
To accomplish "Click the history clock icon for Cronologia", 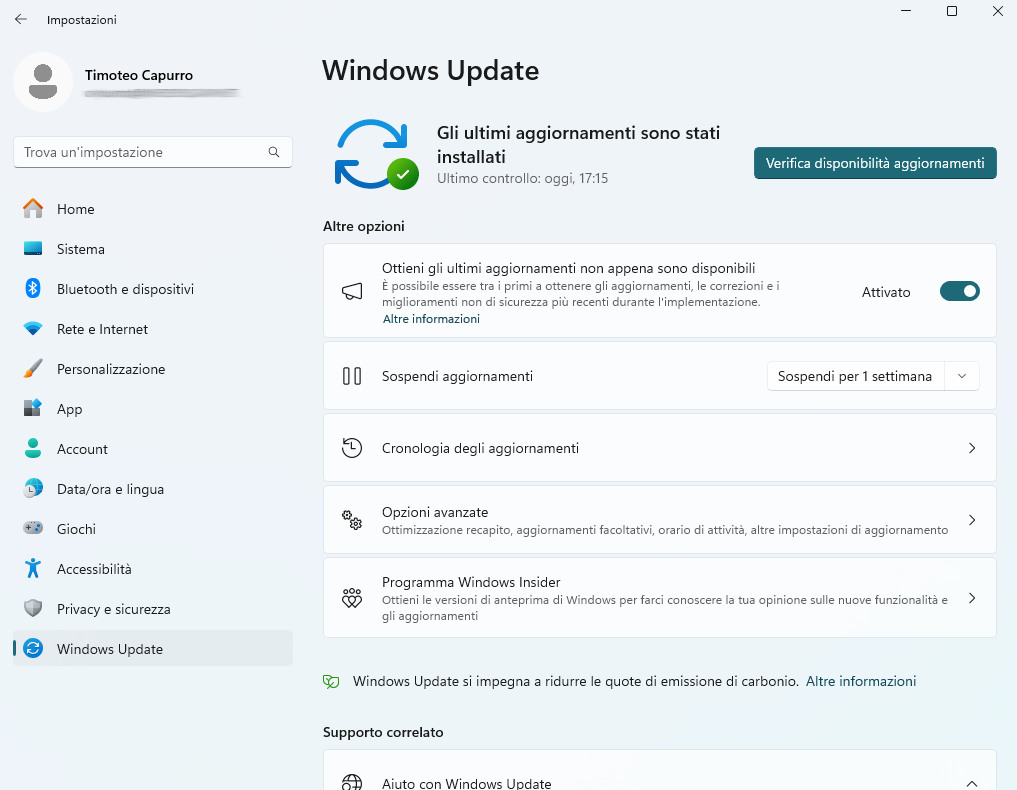I will (x=352, y=448).
